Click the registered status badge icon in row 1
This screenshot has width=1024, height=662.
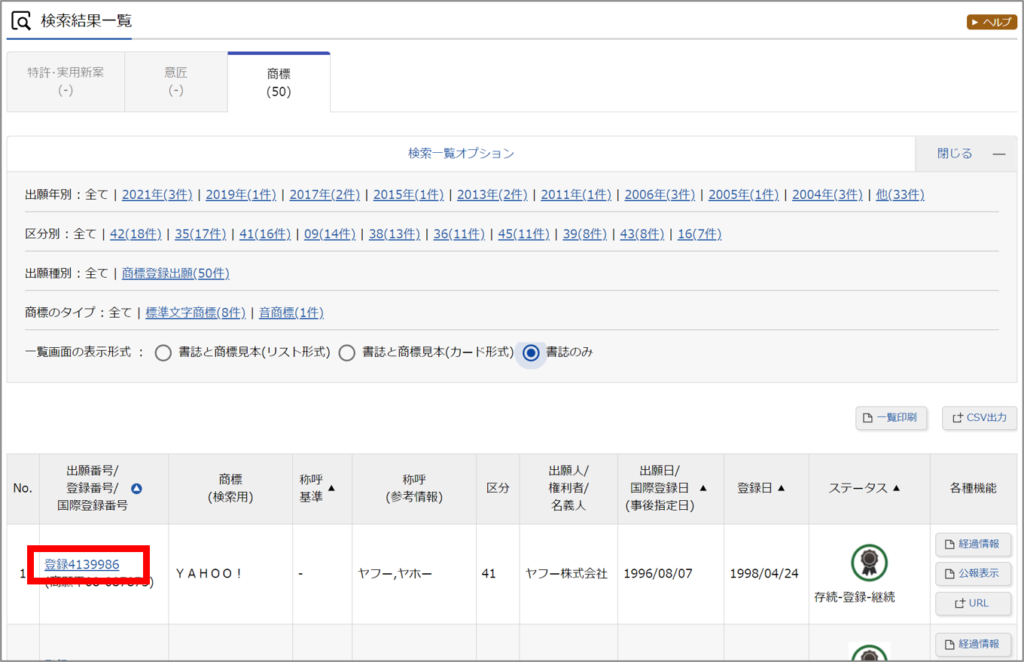869,563
